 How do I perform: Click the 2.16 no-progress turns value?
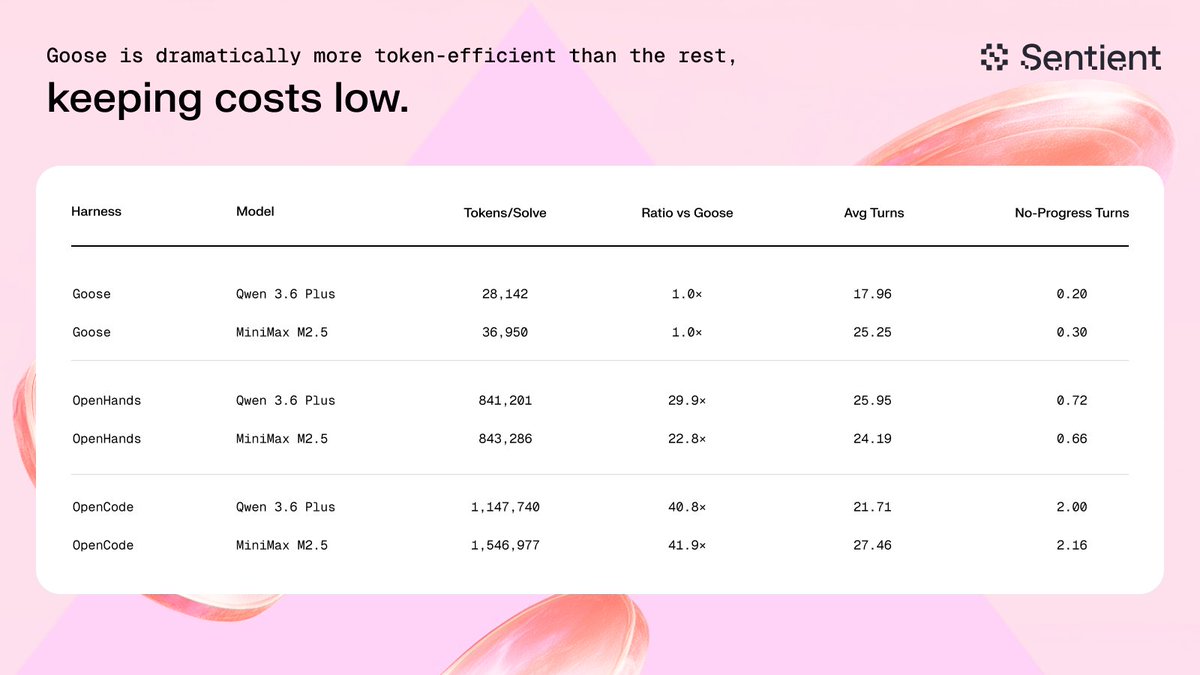1071,545
